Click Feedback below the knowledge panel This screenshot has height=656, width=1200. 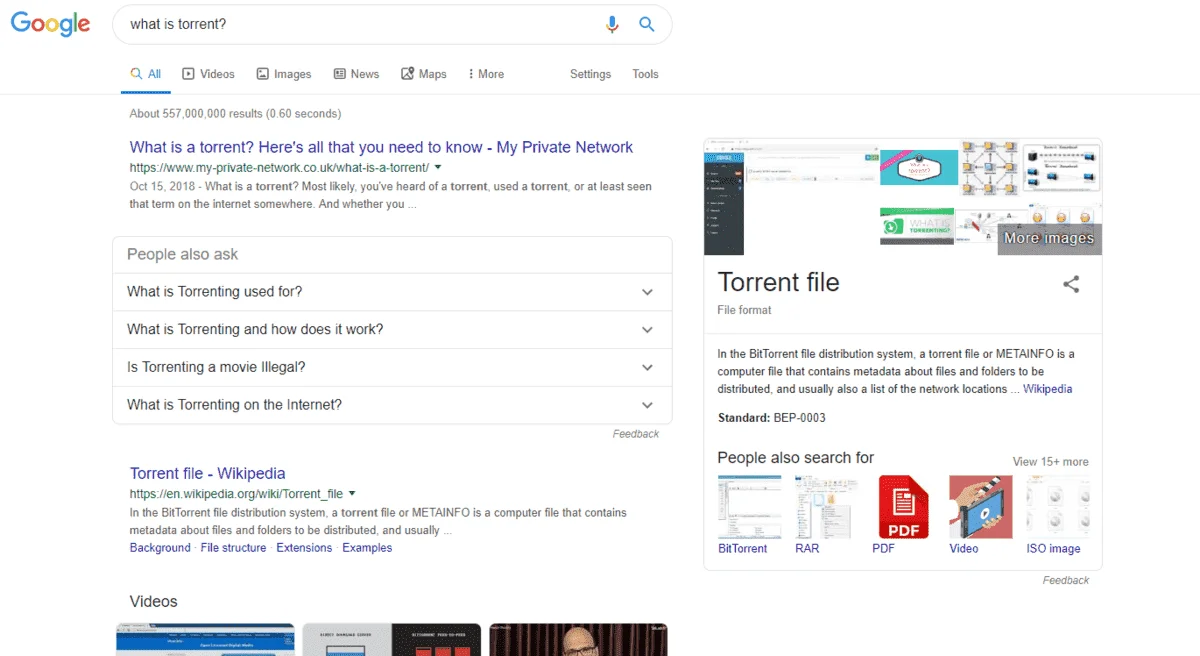pyautogui.click(x=1066, y=580)
